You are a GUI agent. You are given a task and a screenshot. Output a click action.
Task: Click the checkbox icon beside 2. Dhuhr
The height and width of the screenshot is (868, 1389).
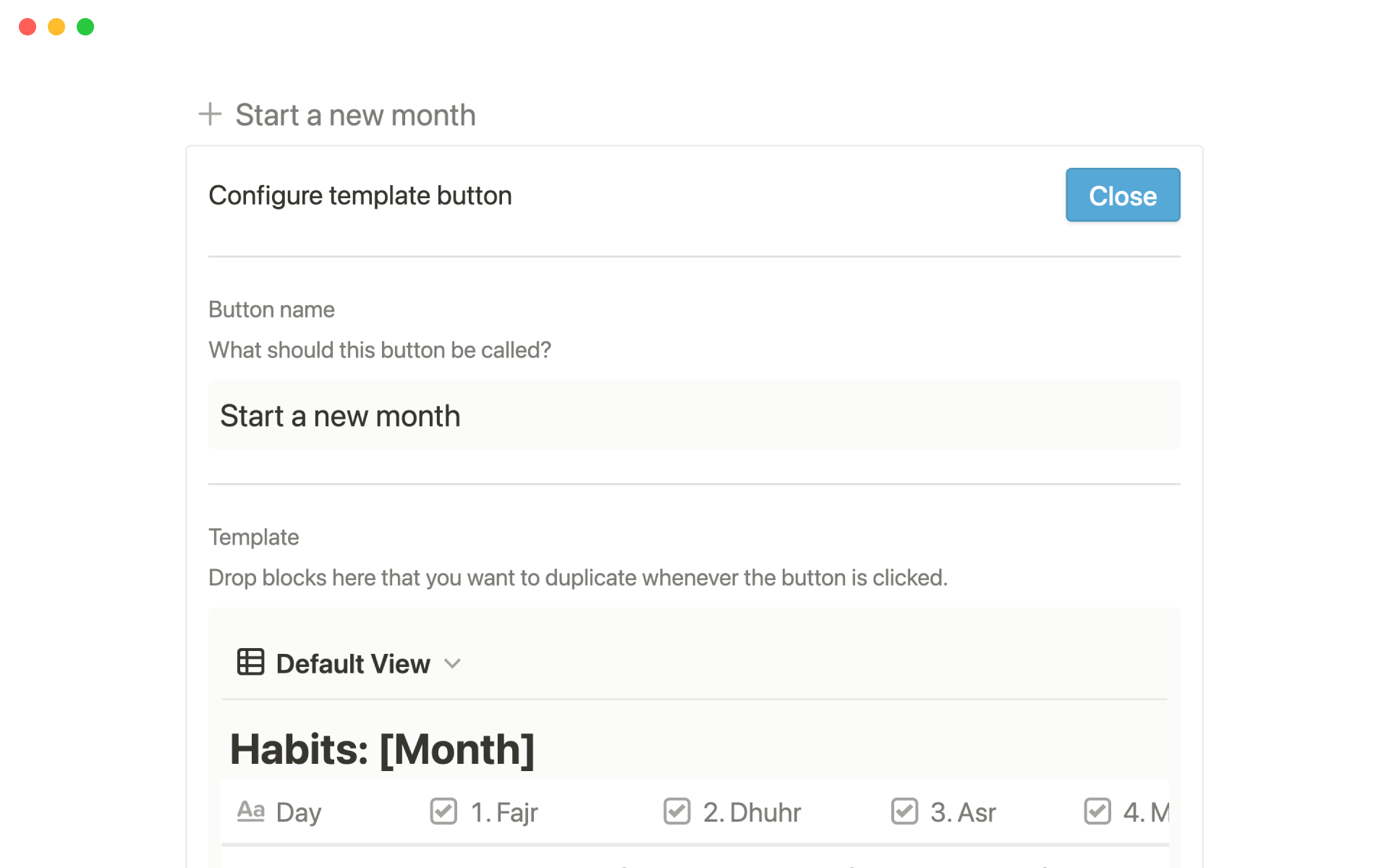click(677, 811)
